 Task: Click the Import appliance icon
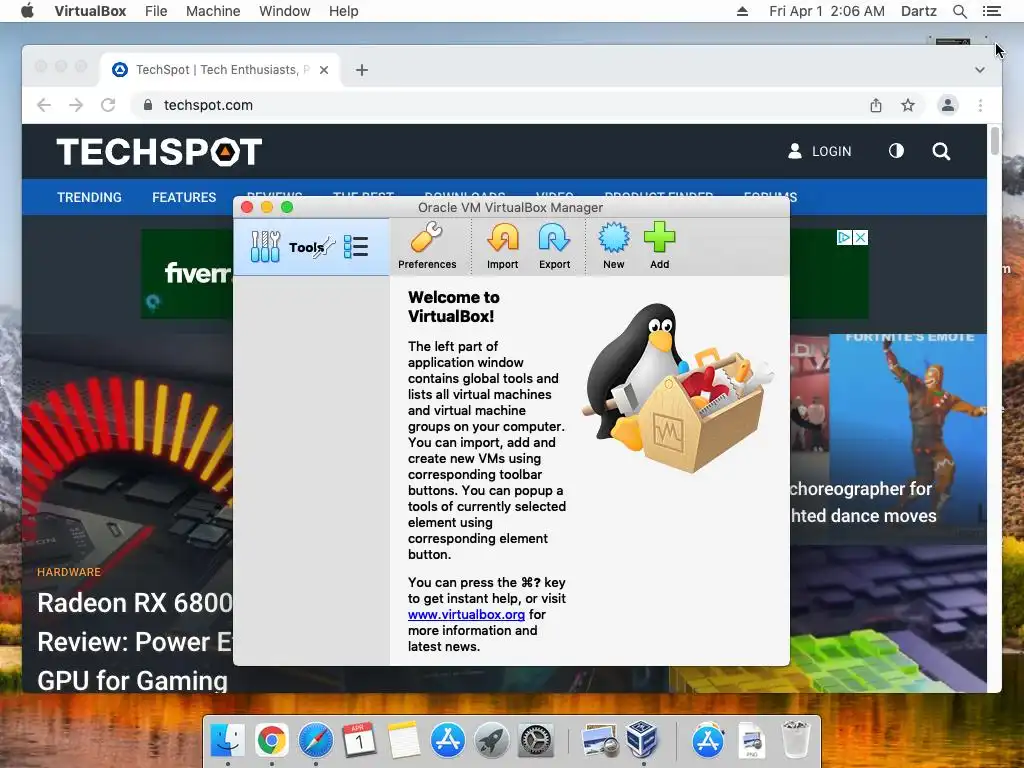502,238
